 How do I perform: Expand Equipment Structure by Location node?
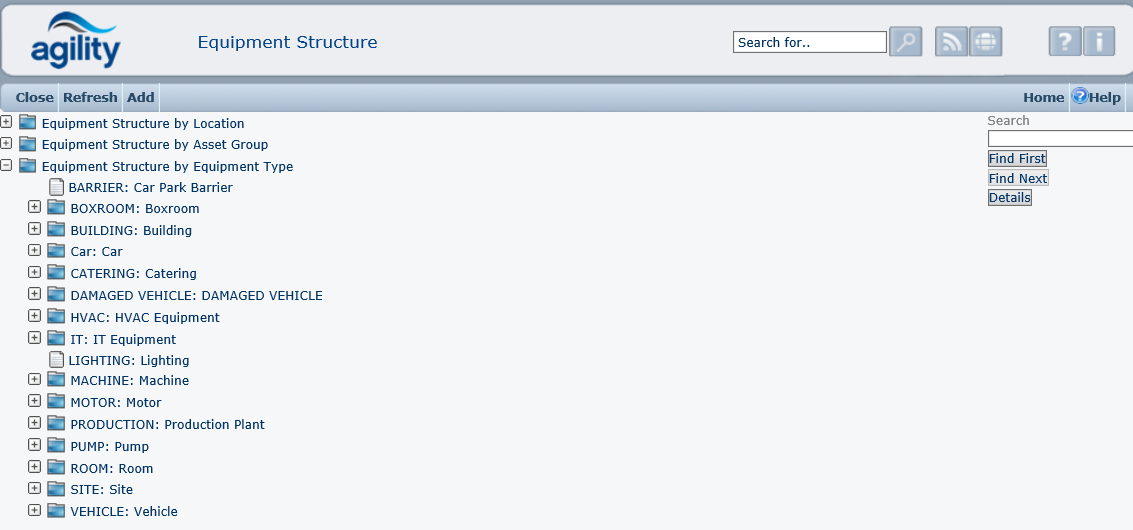pos(6,122)
